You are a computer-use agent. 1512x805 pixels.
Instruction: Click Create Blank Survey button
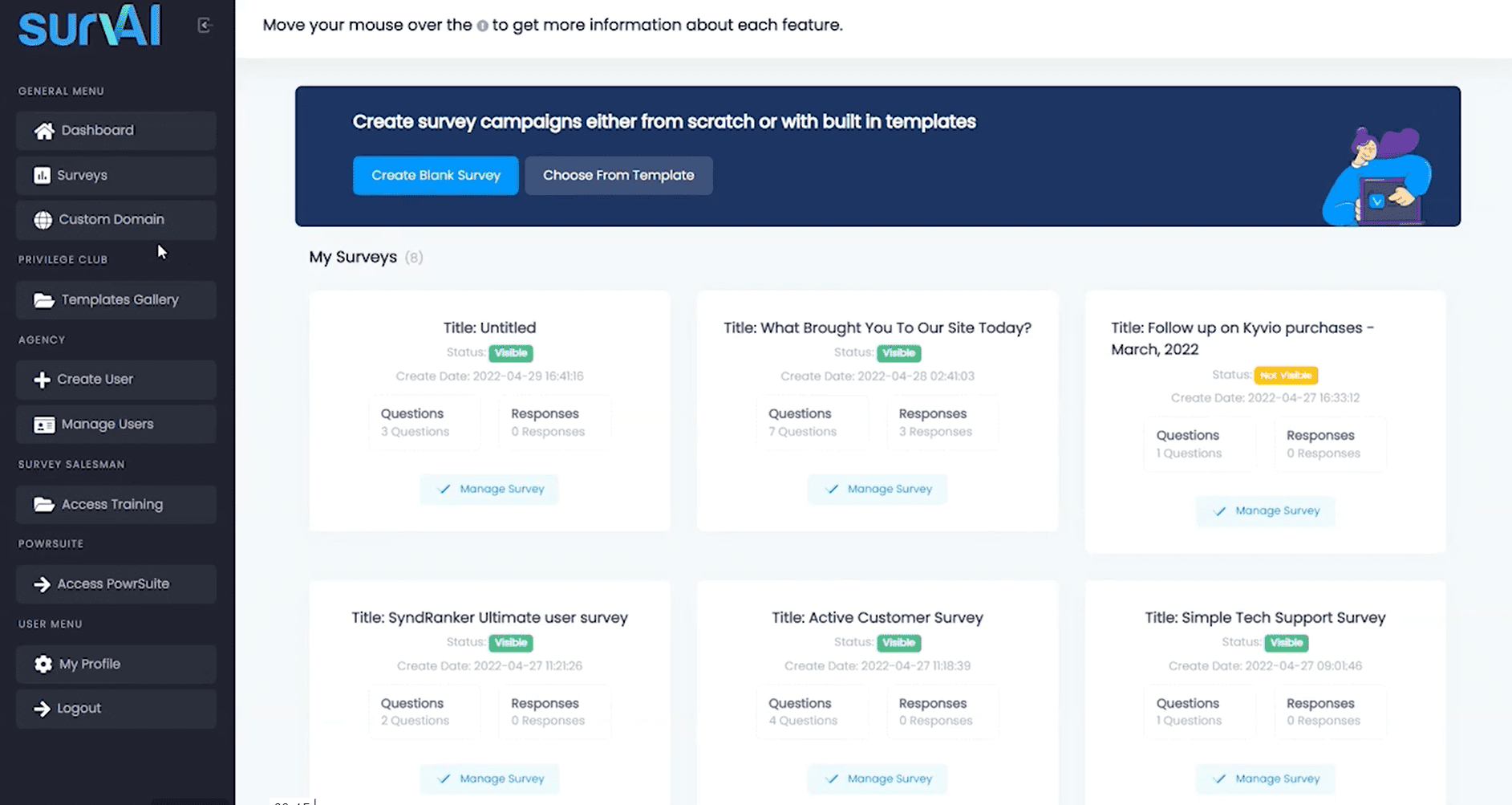tap(436, 175)
